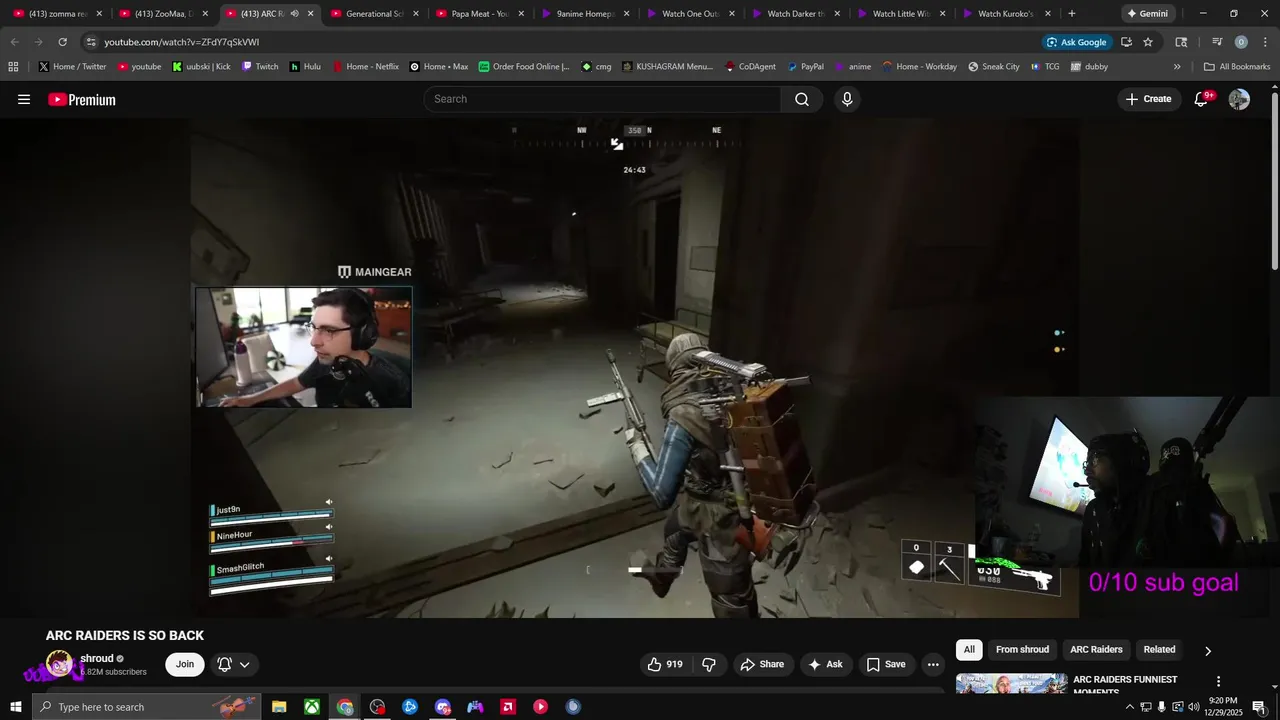This screenshot has width=1280, height=720.
Task: Switch to the zomma tab
Action: coord(58,14)
